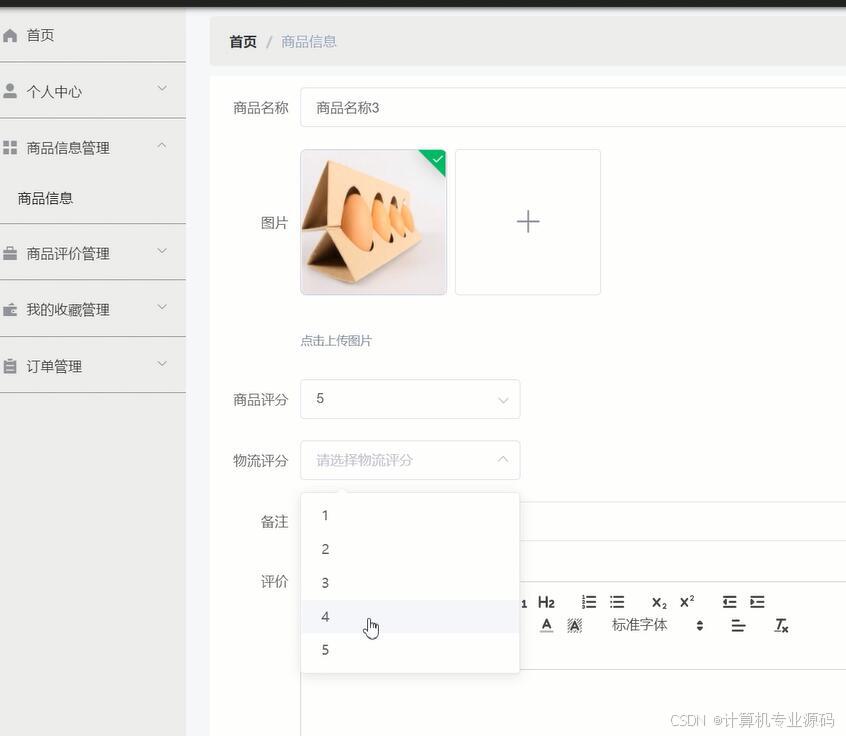Click inside the 评价 rich text editor area

(x=573, y=701)
